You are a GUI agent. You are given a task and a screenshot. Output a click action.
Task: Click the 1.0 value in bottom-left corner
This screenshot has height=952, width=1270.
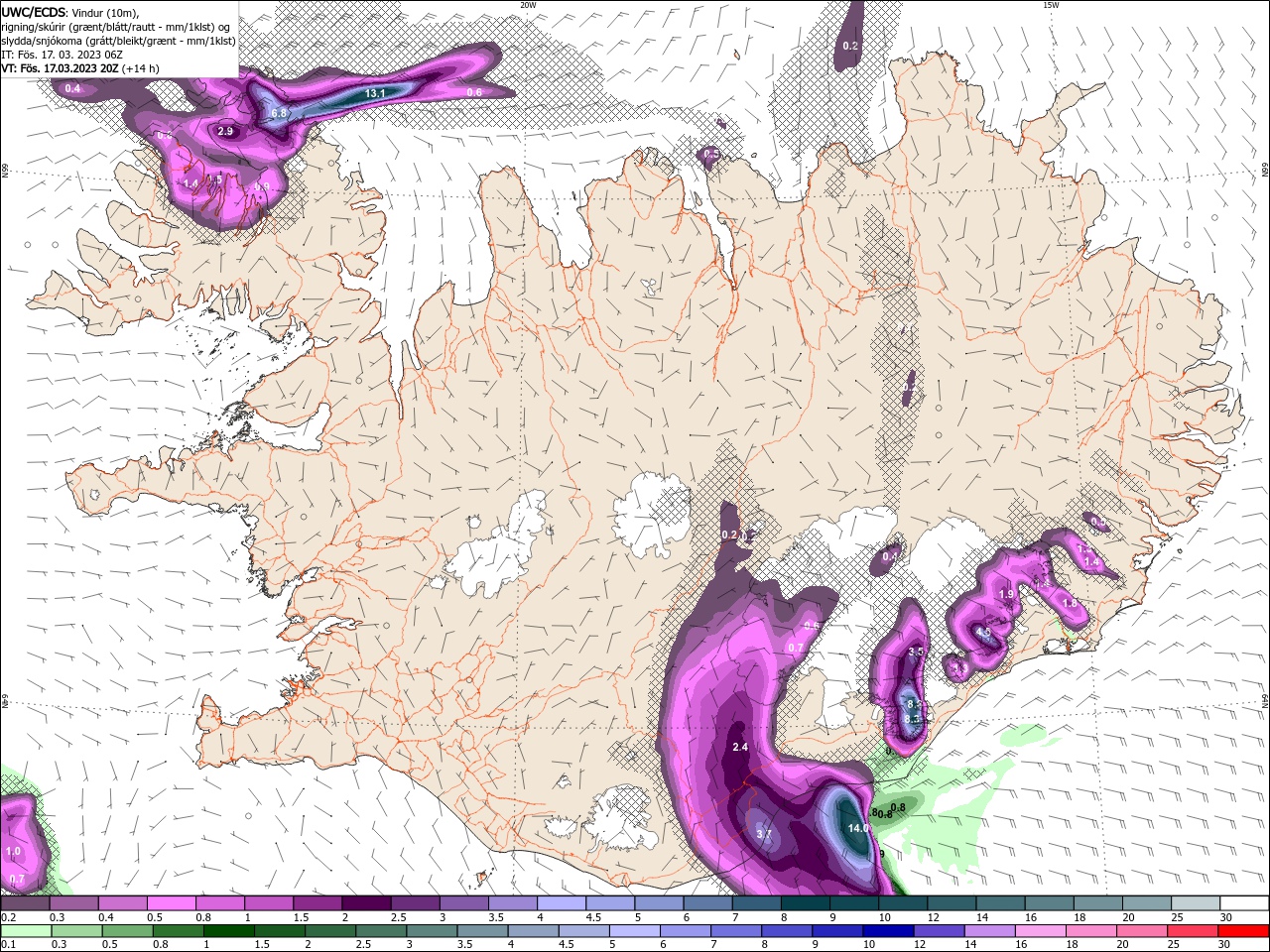coord(13,851)
